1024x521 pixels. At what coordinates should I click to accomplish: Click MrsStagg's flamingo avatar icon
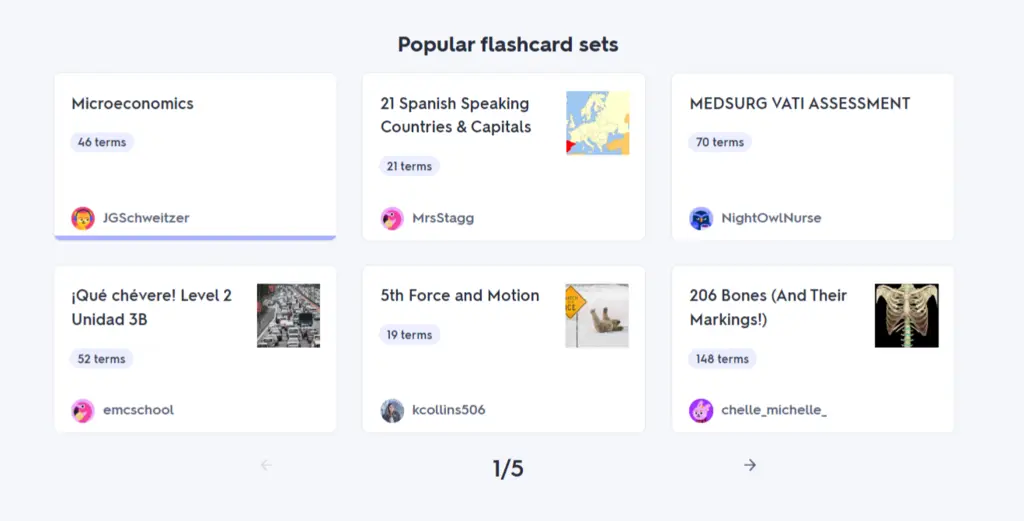[392, 218]
